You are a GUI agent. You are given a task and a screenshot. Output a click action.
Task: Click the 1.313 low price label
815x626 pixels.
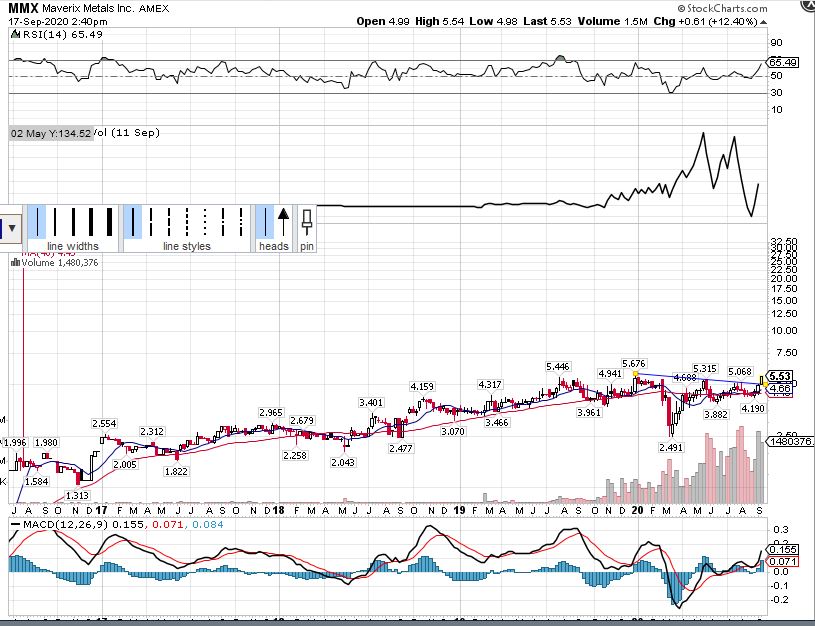pyautogui.click(x=77, y=495)
